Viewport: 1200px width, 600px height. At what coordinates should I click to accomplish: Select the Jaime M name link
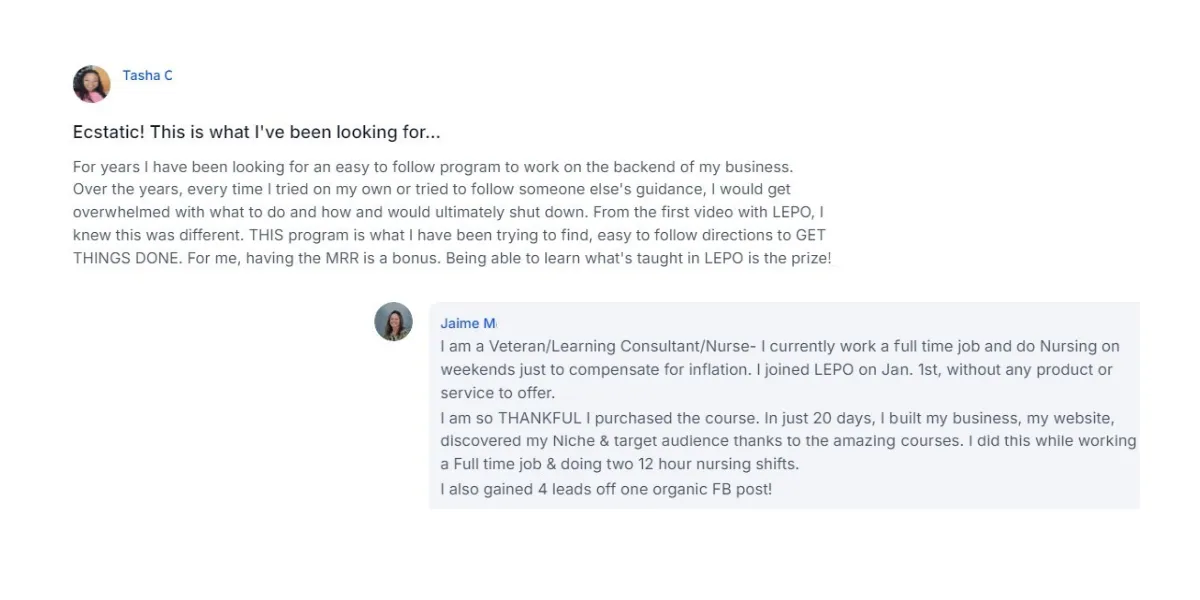(x=468, y=323)
